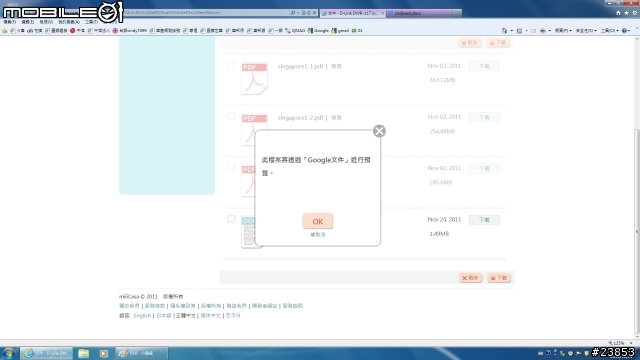Open the third footer link in the footer row
Screen dimensions: 640x360
(183, 306)
